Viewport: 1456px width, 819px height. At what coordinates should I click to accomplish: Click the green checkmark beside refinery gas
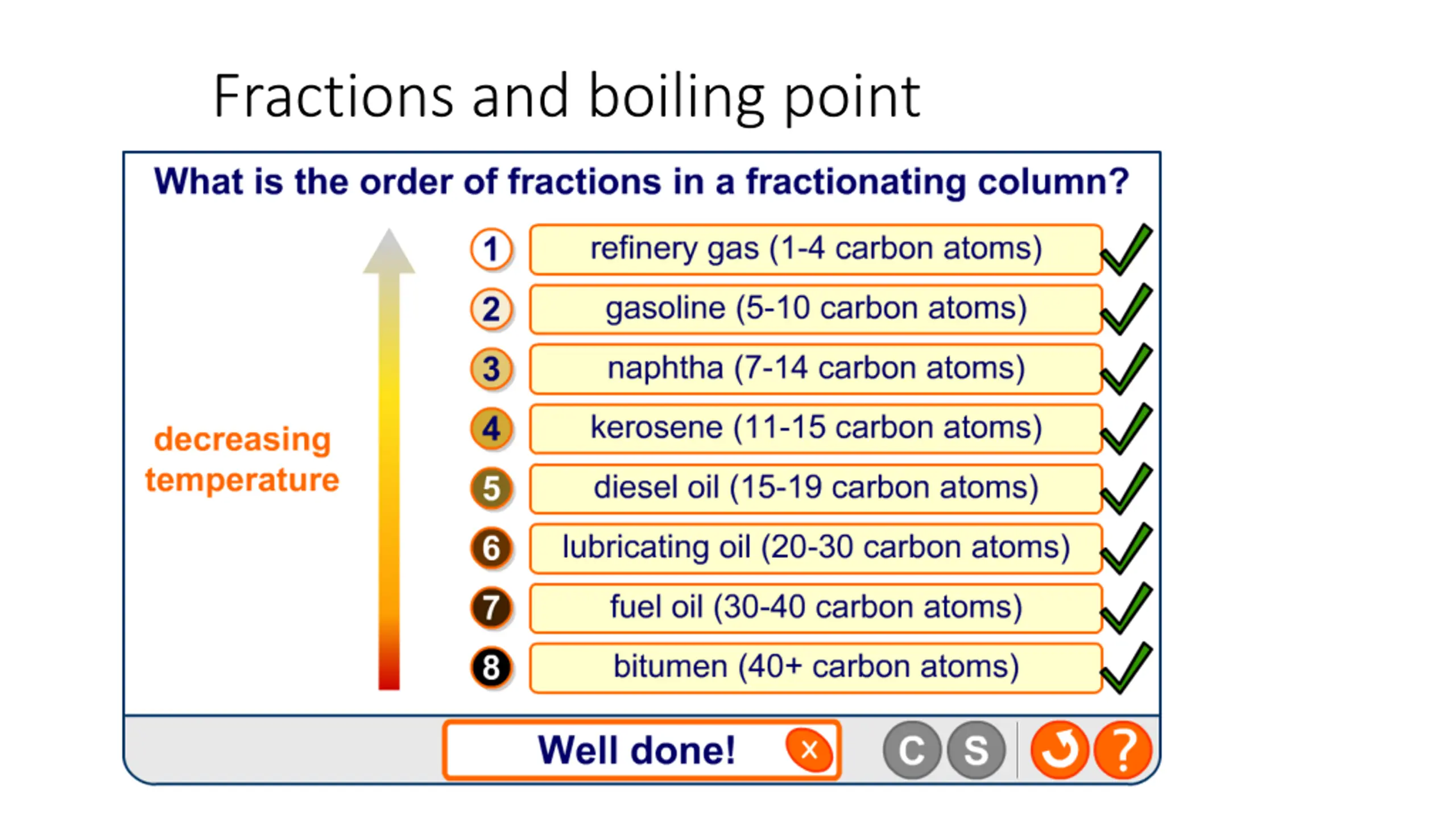1126,250
